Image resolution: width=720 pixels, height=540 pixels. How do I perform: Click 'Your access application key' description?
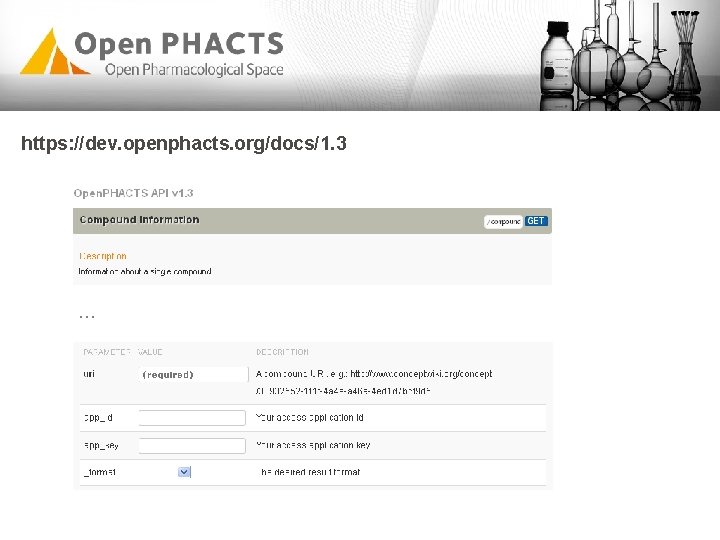[313, 445]
